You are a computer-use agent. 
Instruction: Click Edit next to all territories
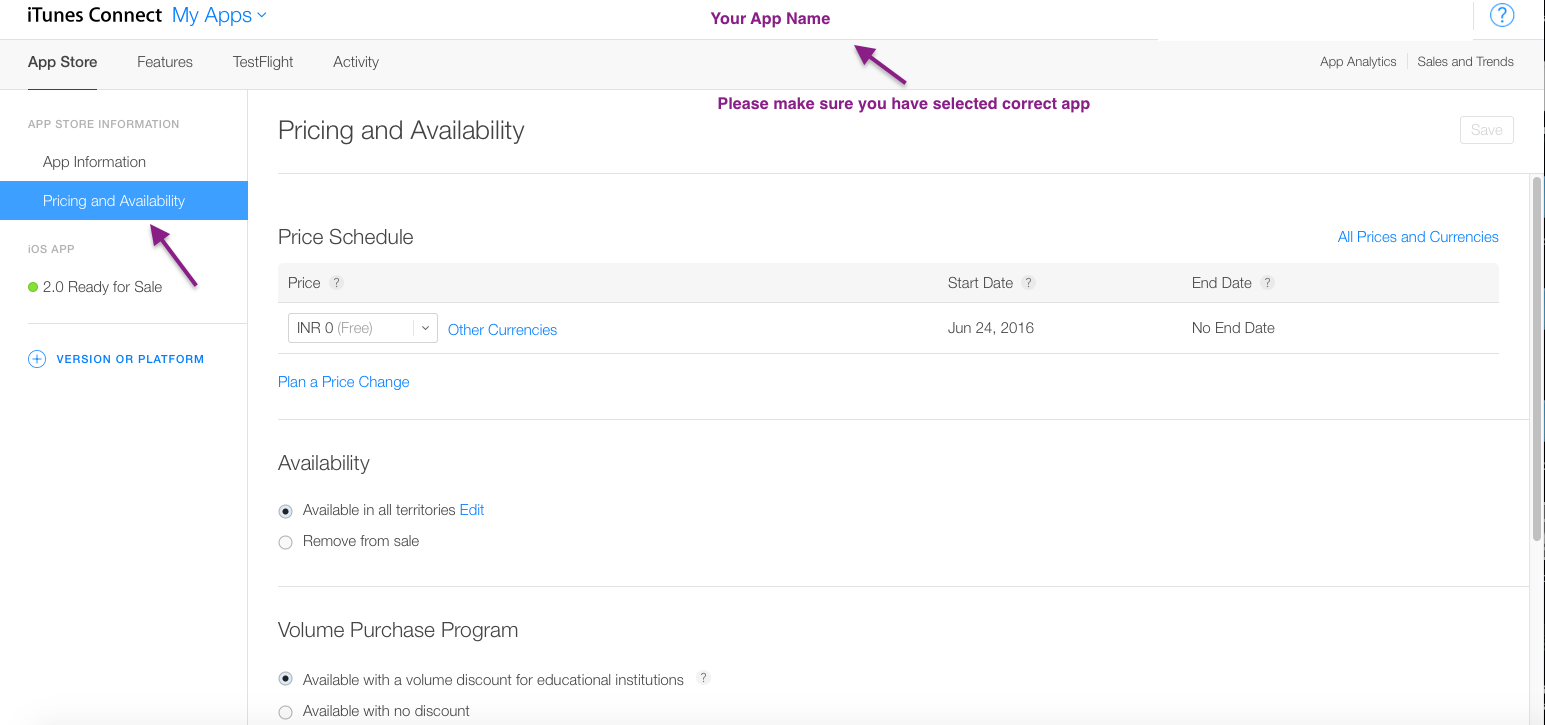(x=472, y=510)
